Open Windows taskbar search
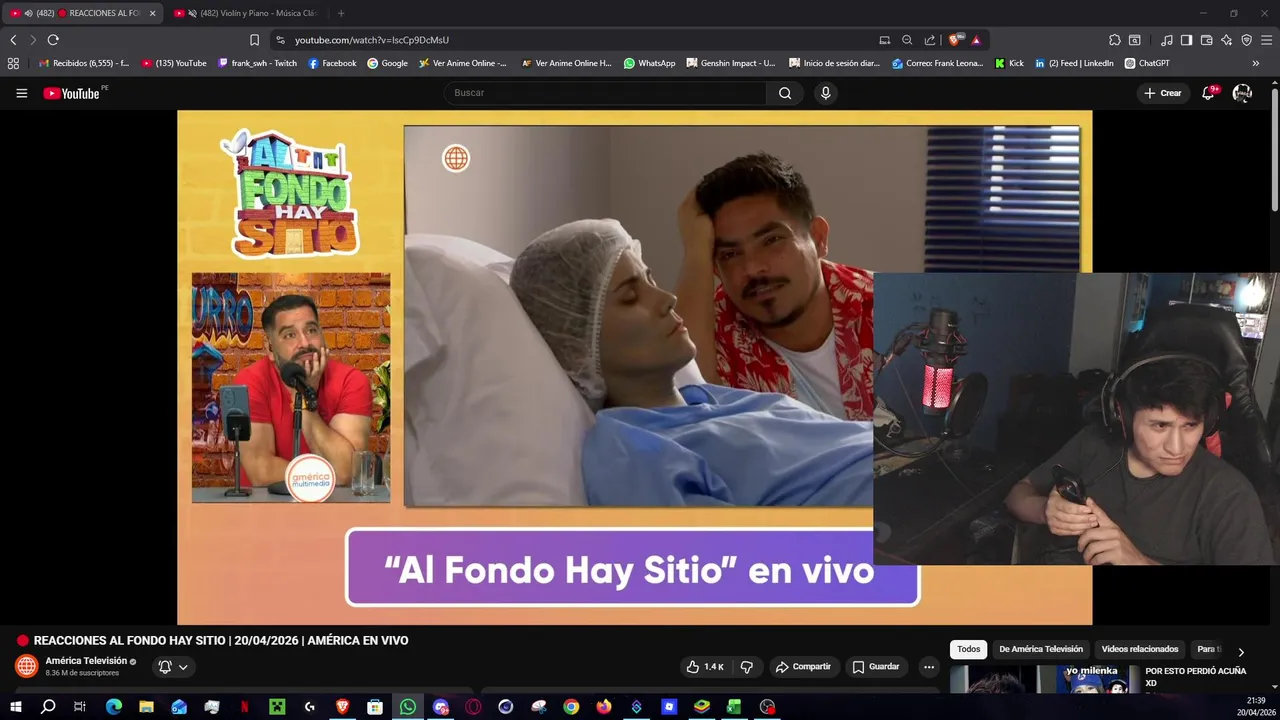1280x720 pixels. [48, 707]
